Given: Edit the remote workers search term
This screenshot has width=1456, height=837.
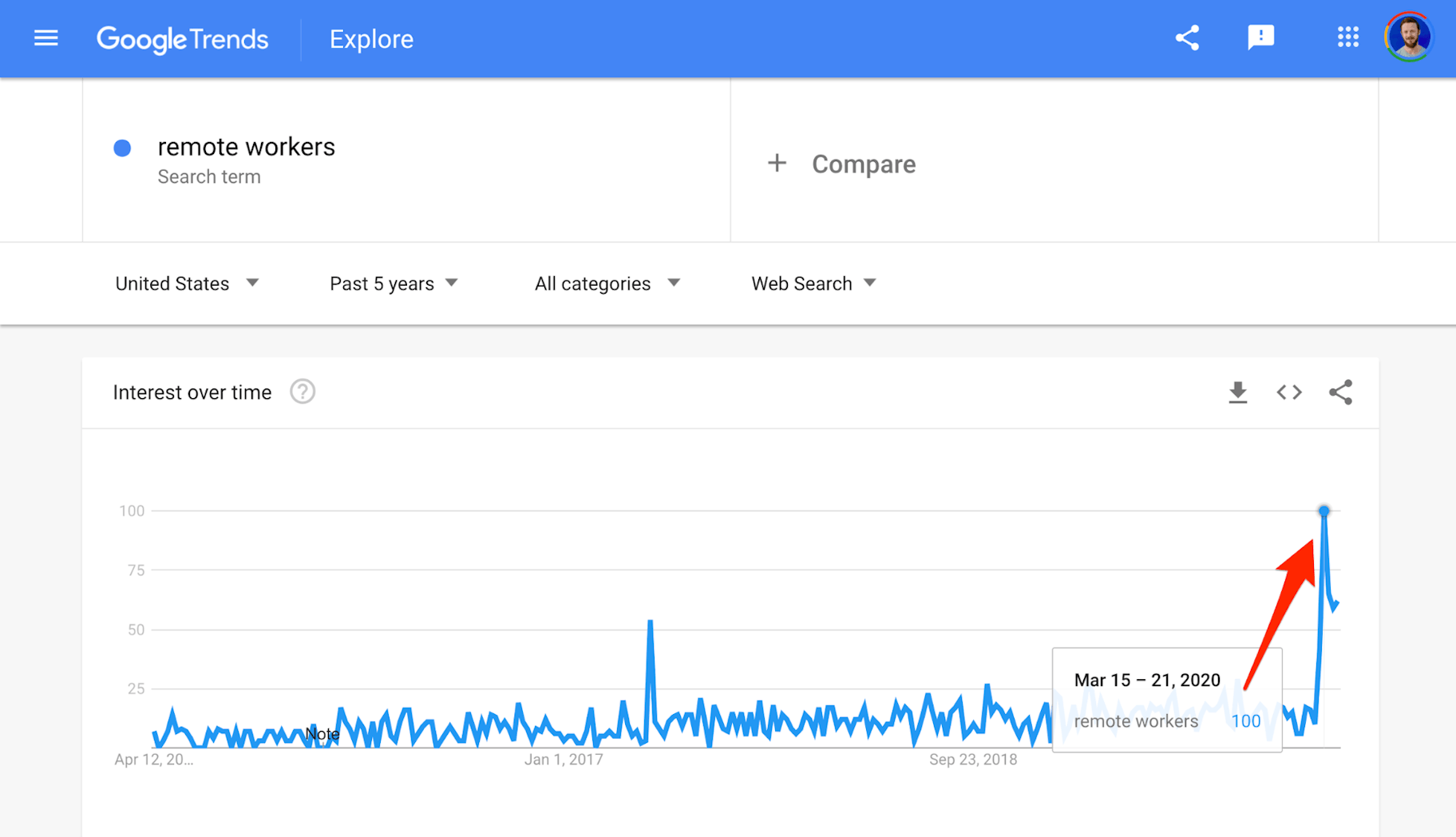Looking at the screenshot, I should click(246, 148).
